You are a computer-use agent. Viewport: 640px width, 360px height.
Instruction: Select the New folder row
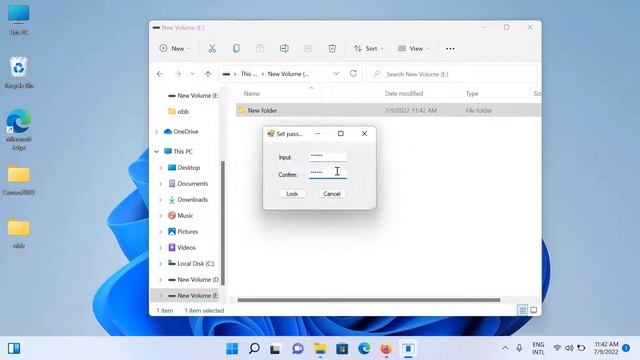click(x=388, y=110)
